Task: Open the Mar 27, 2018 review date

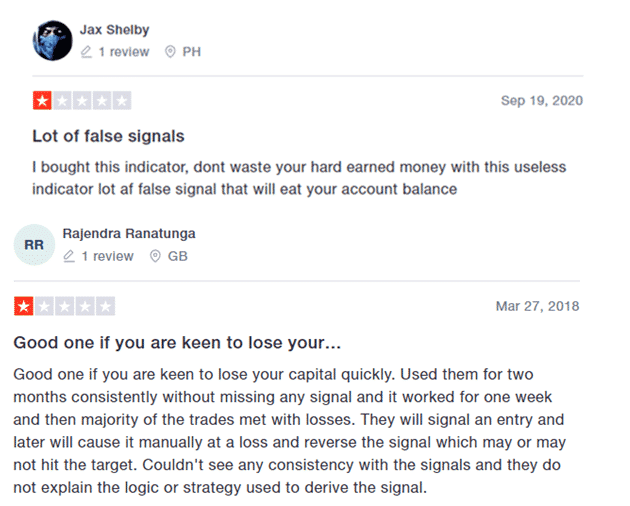Action: pyautogui.click(x=538, y=306)
